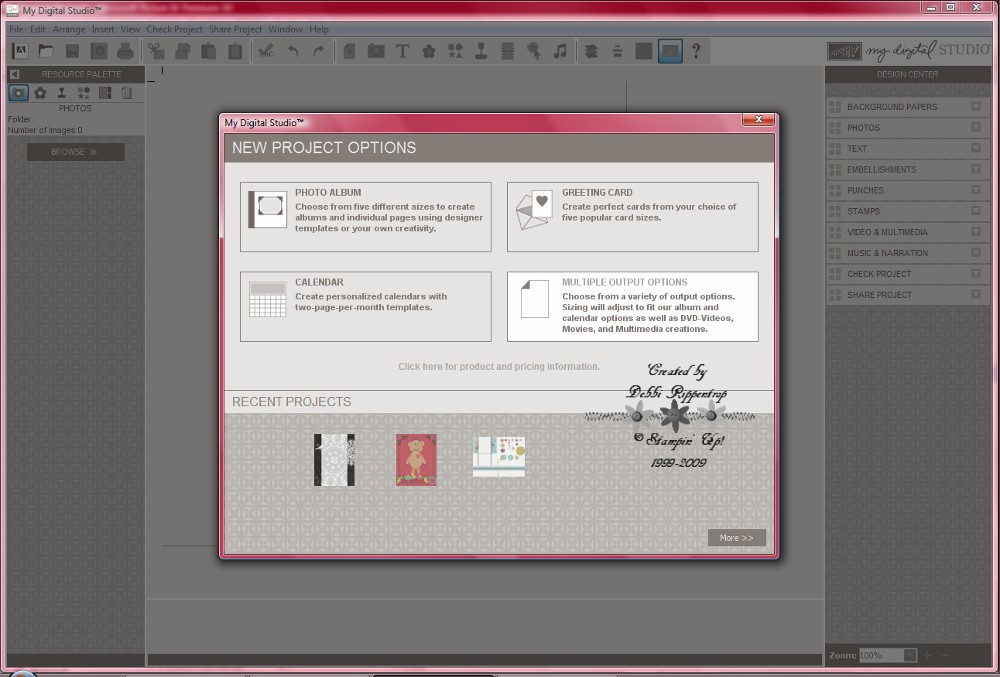Expand the Stamps section arrow
Screen dimensions: 1000x677
976,211
